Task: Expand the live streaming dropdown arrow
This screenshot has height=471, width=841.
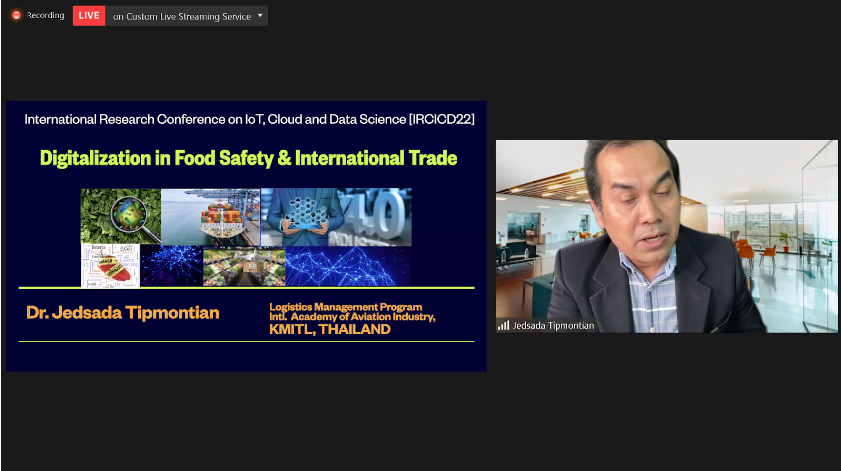Action: pyautogui.click(x=260, y=16)
